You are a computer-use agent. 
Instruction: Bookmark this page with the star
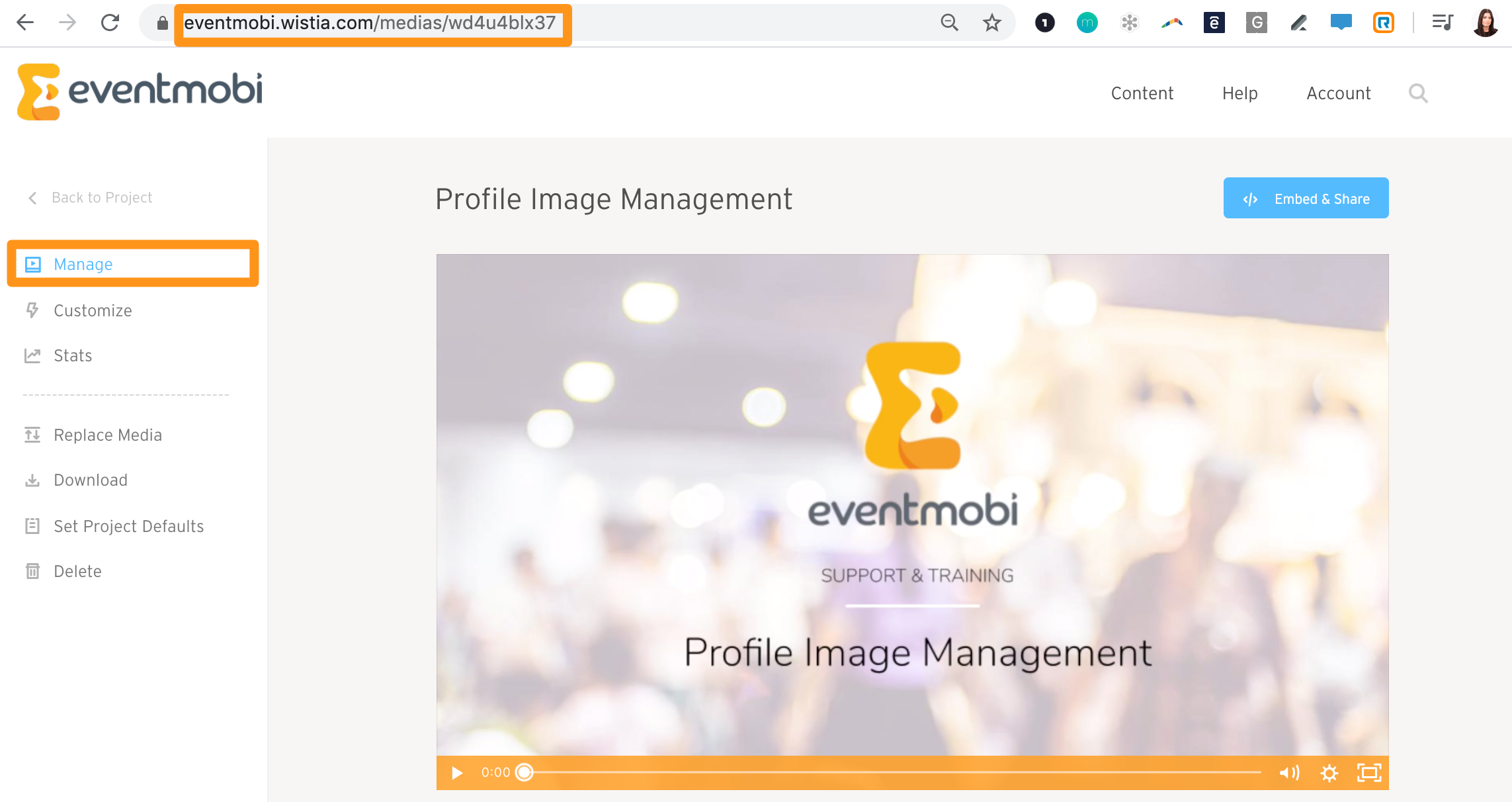pyautogui.click(x=991, y=23)
